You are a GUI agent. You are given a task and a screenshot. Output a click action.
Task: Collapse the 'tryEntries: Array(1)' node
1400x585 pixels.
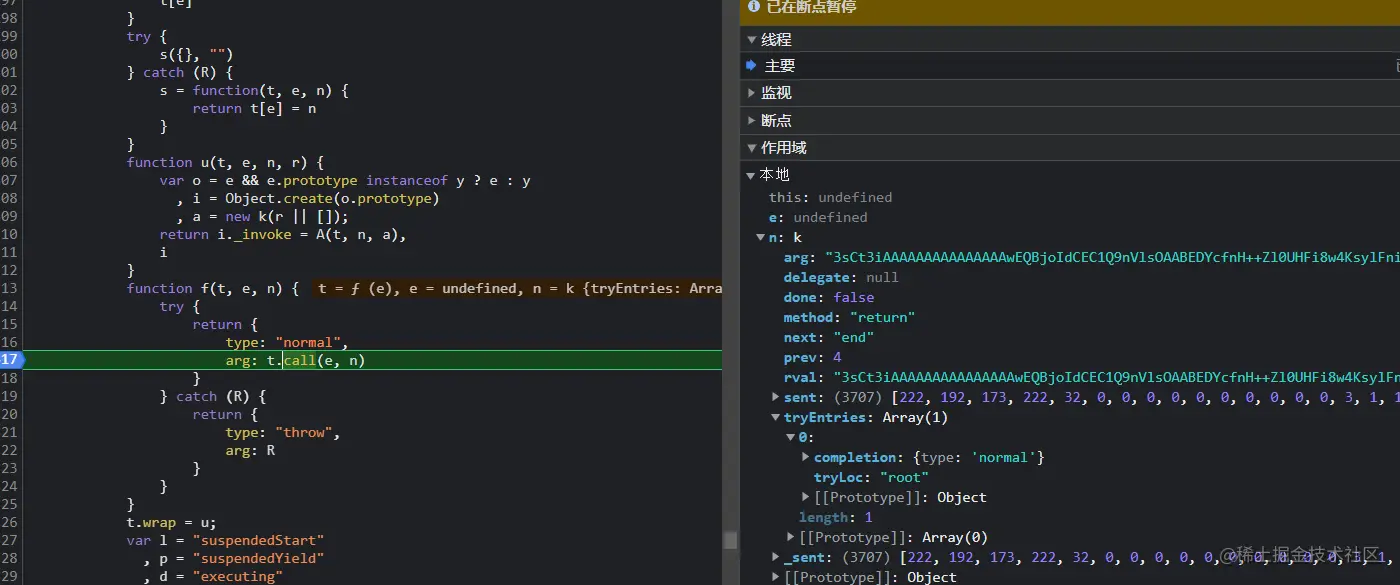click(776, 417)
